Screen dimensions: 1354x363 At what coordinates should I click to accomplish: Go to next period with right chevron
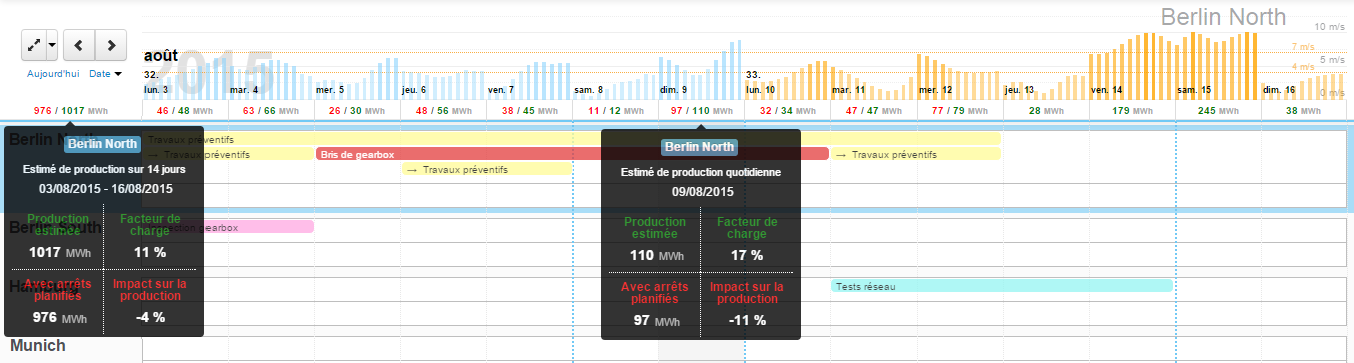[111, 46]
